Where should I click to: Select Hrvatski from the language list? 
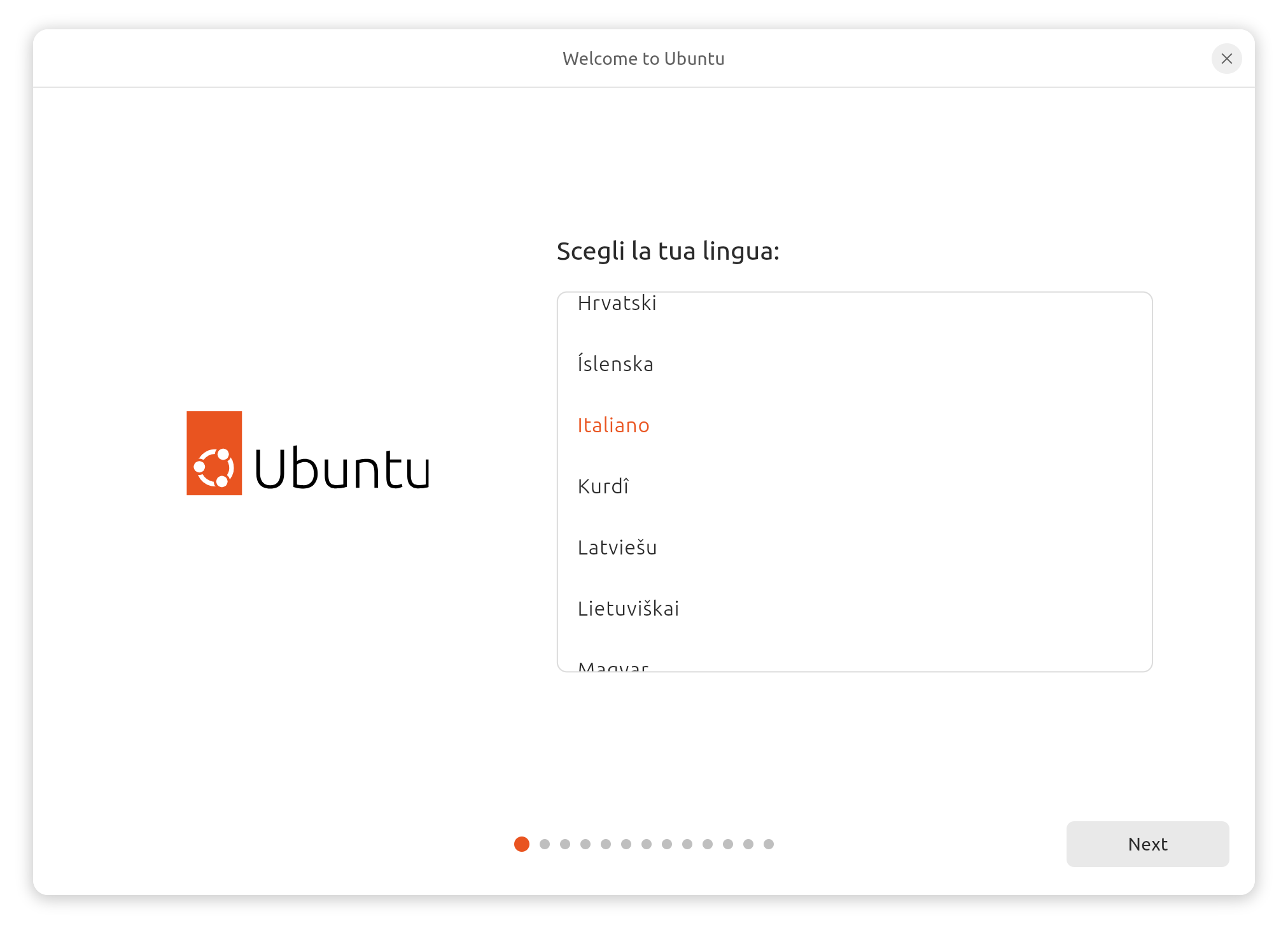tap(617, 304)
